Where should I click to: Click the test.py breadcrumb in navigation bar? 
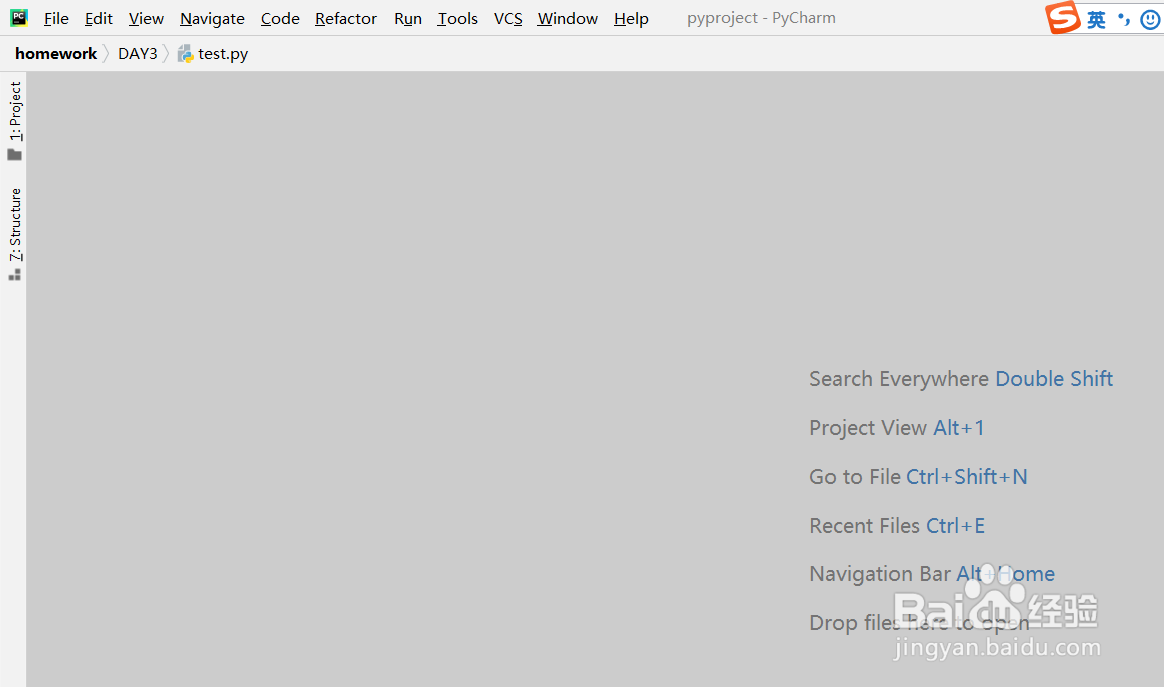[x=223, y=53]
